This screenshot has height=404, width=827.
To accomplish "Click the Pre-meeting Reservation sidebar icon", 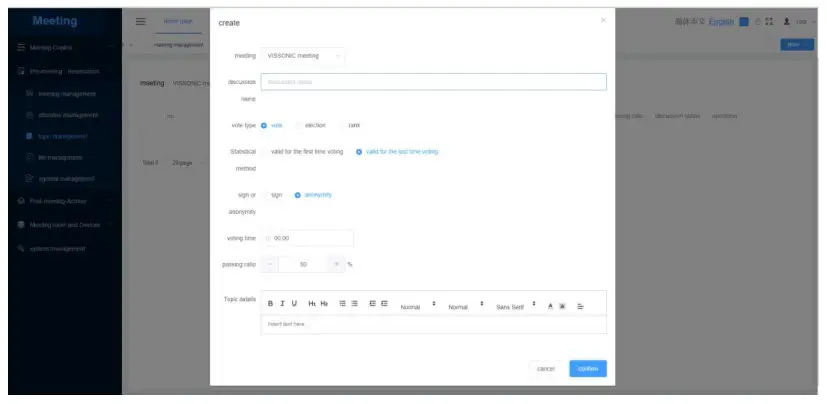I will pos(21,71).
